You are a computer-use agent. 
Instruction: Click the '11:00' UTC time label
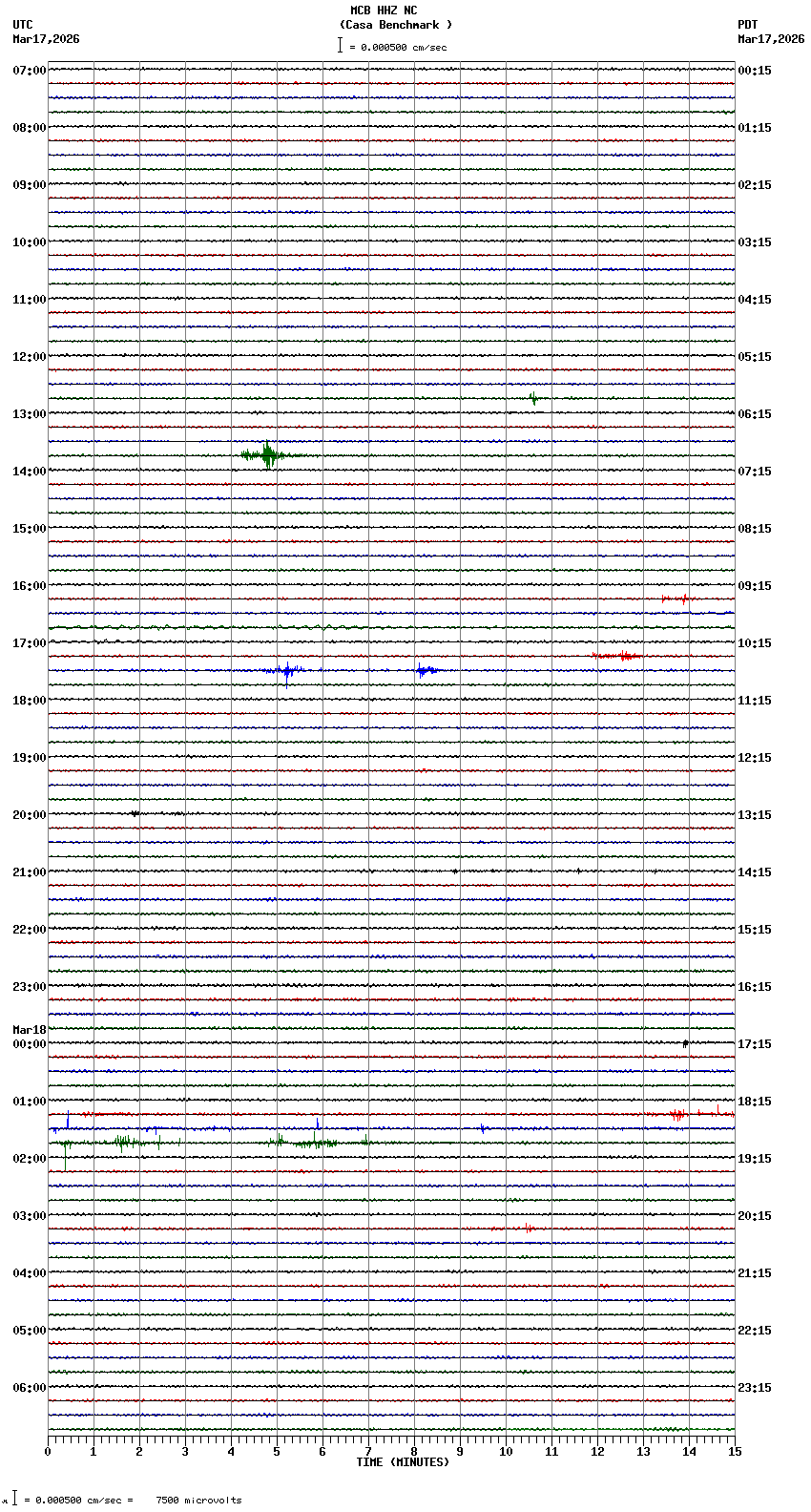click(x=30, y=300)
